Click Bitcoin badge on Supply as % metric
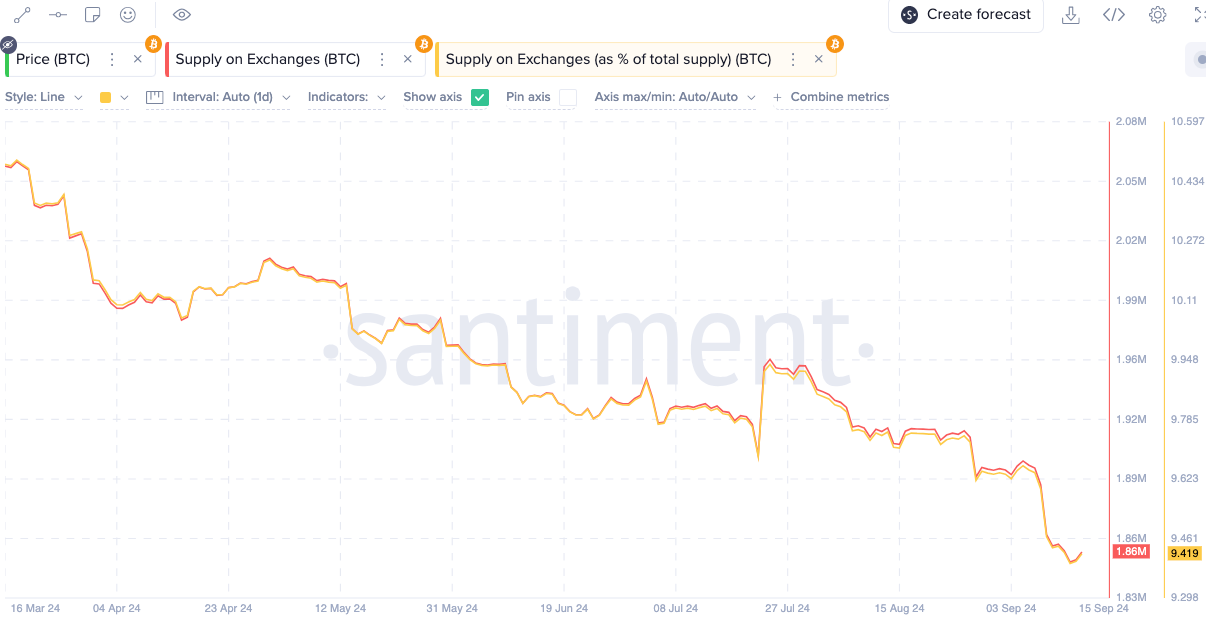Screen dimensions: 1206x624 (x=834, y=44)
